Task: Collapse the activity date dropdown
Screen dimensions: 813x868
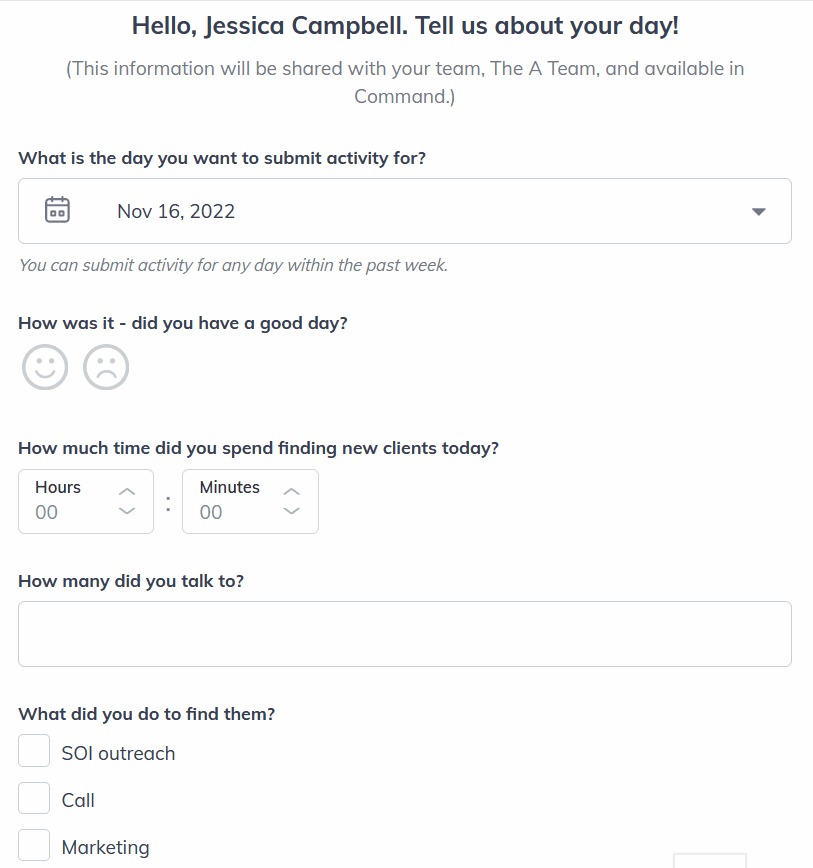Action: pyautogui.click(x=758, y=211)
